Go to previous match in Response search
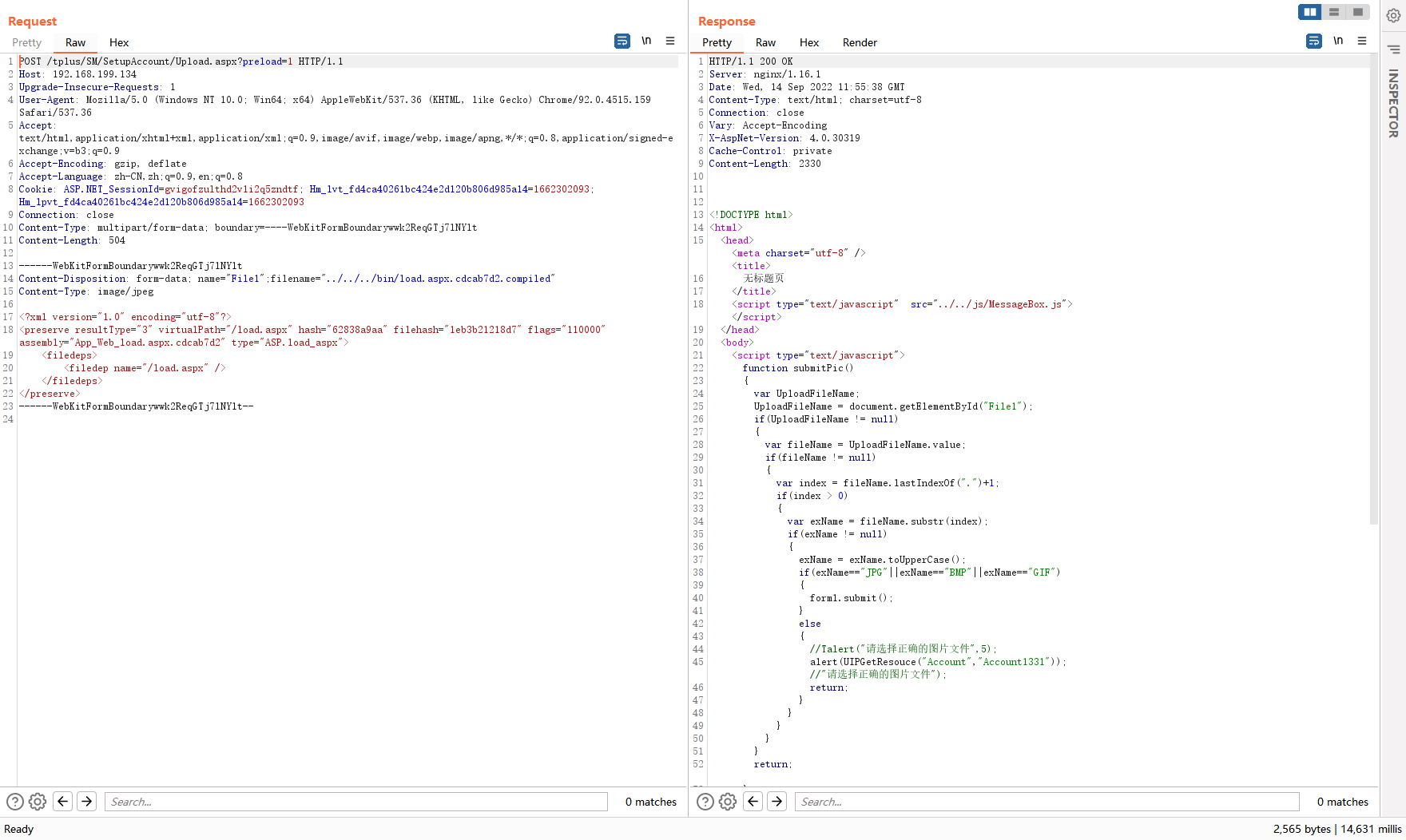This screenshot has width=1406, height=840. pyautogui.click(x=753, y=801)
